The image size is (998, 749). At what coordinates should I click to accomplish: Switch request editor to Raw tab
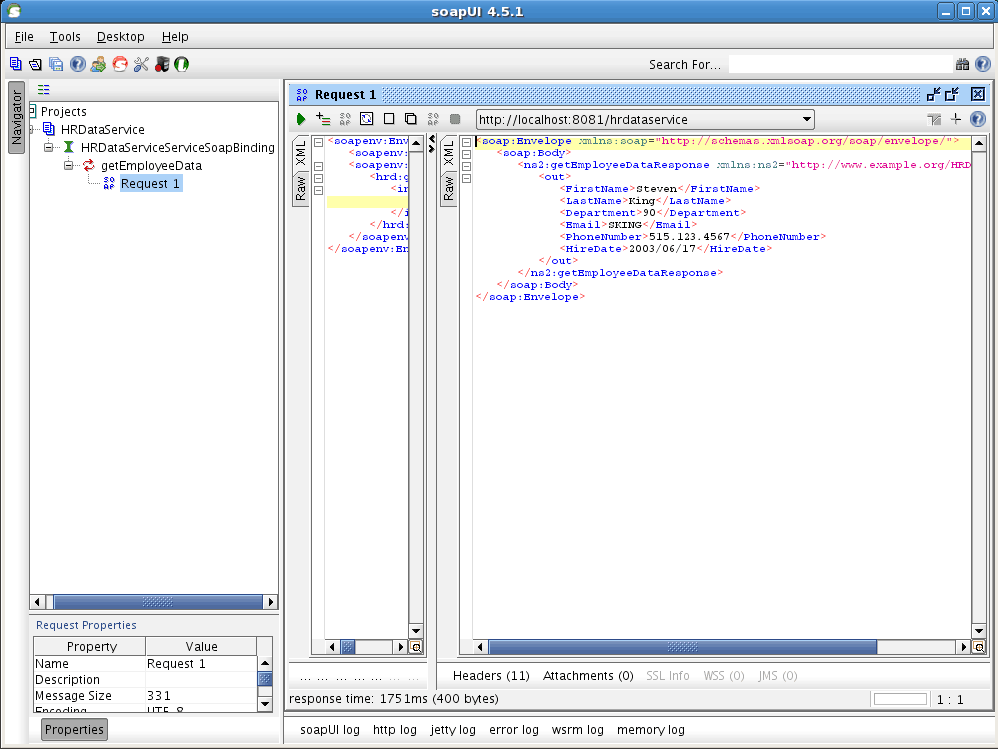pyautogui.click(x=301, y=188)
